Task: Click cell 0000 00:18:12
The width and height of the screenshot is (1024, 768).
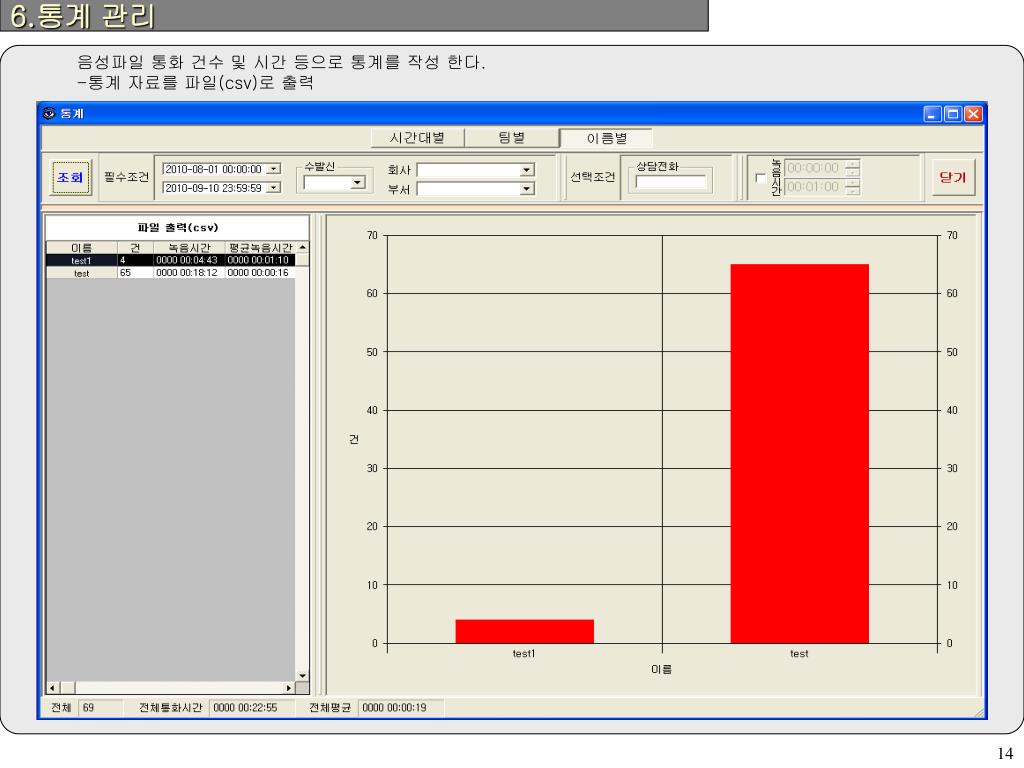Action: [x=189, y=272]
